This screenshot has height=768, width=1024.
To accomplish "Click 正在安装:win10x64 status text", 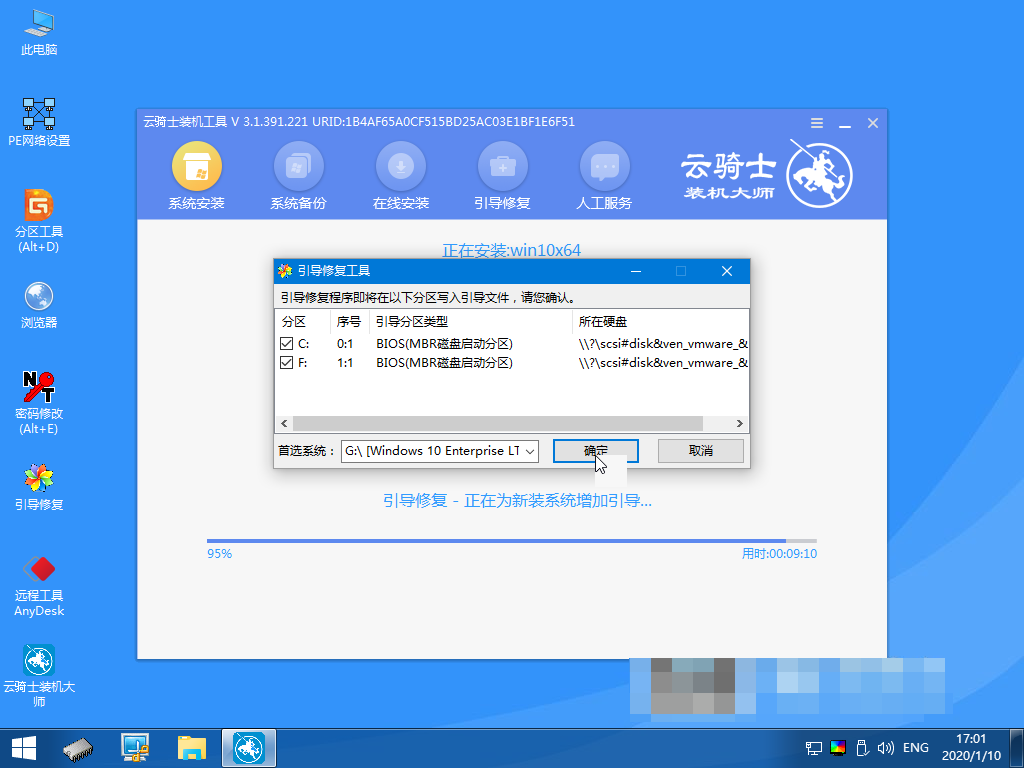I will pyautogui.click(x=511, y=250).
